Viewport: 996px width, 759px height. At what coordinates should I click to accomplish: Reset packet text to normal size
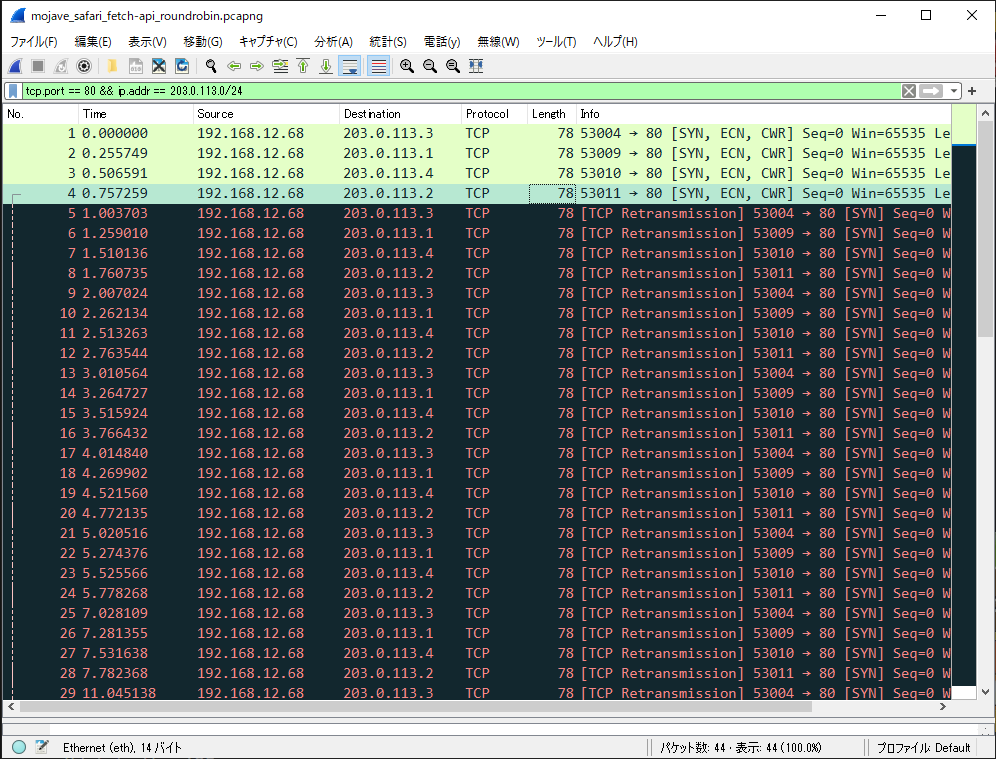(x=453, y=66)
